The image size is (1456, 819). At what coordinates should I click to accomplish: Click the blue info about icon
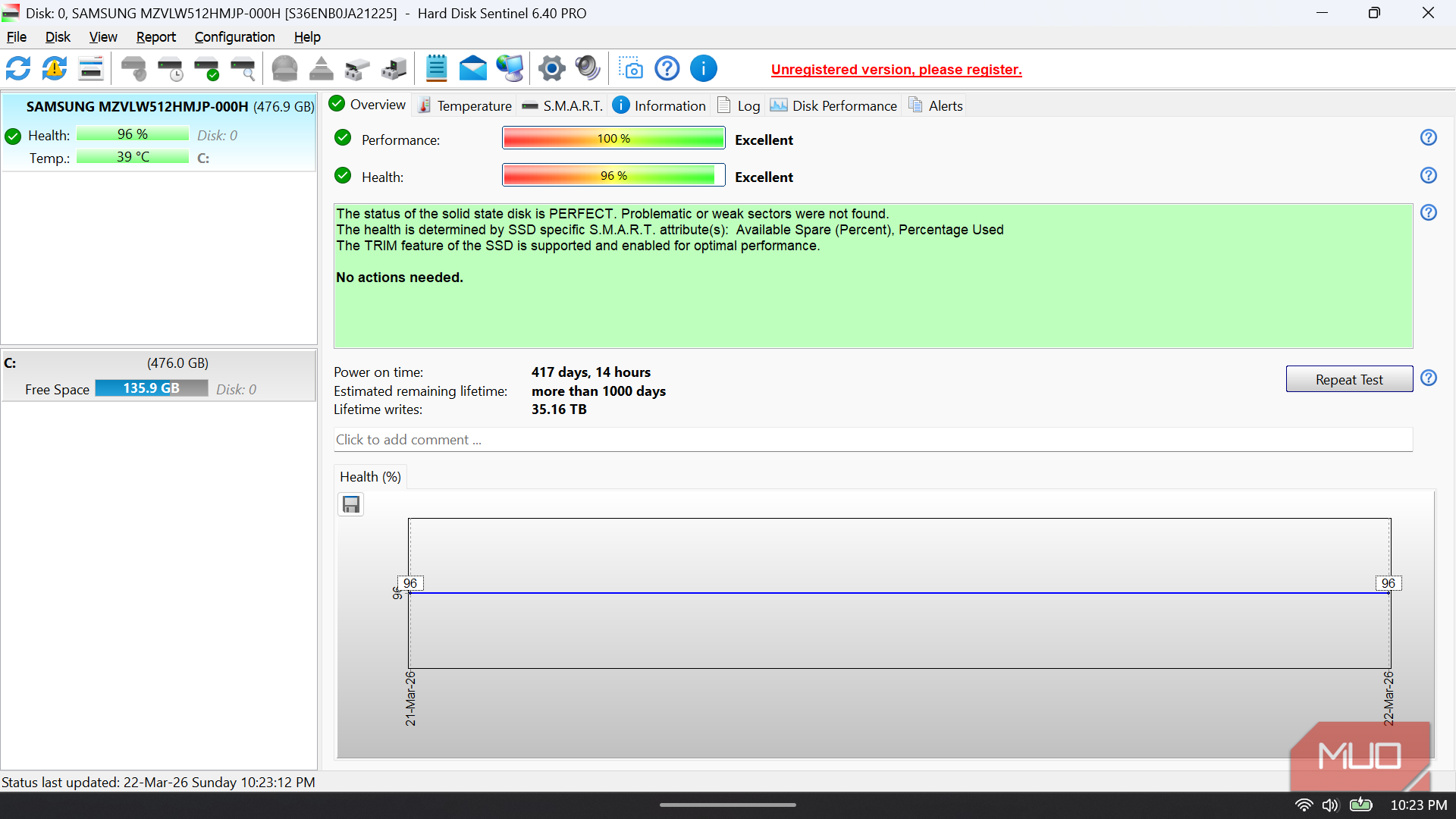[x=704, y=69]
